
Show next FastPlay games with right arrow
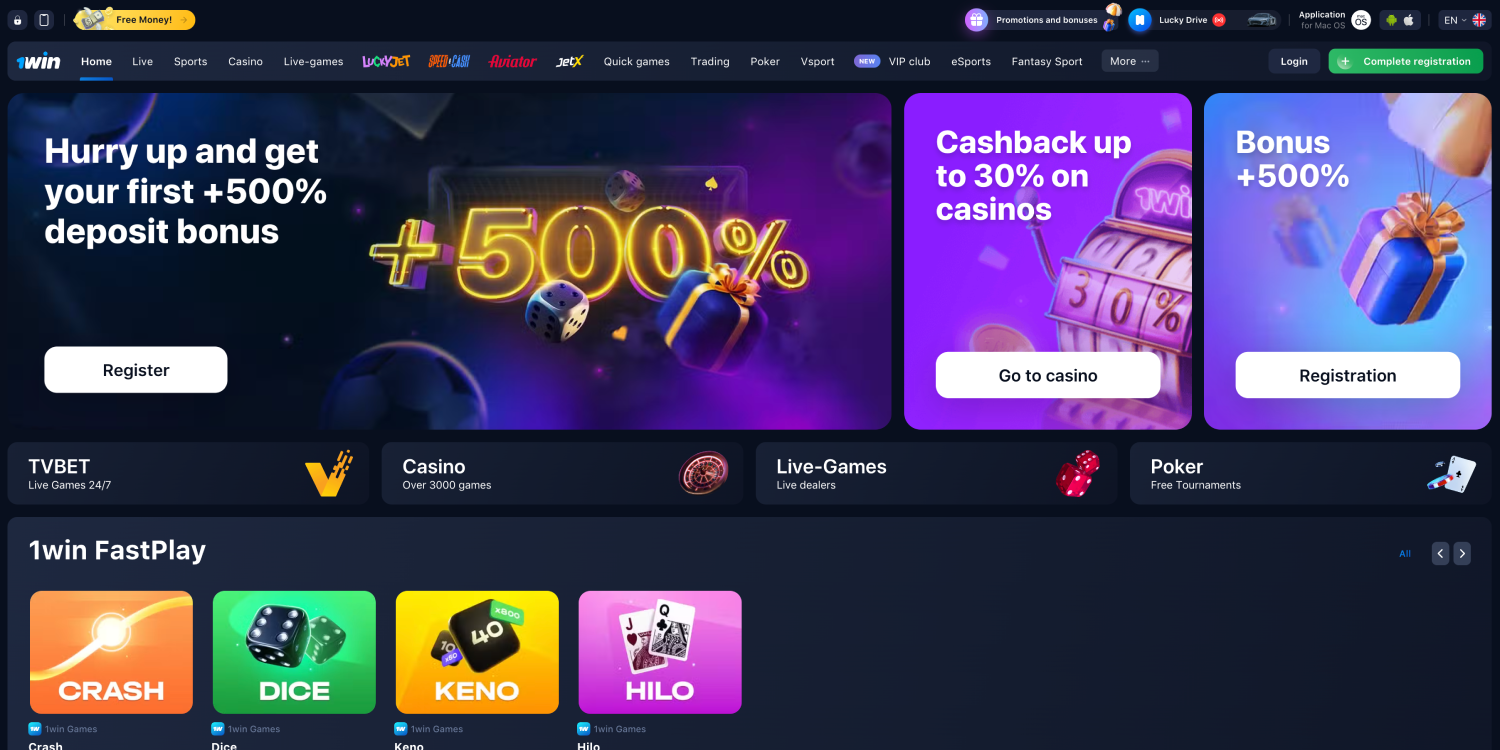coord(1462,553)
